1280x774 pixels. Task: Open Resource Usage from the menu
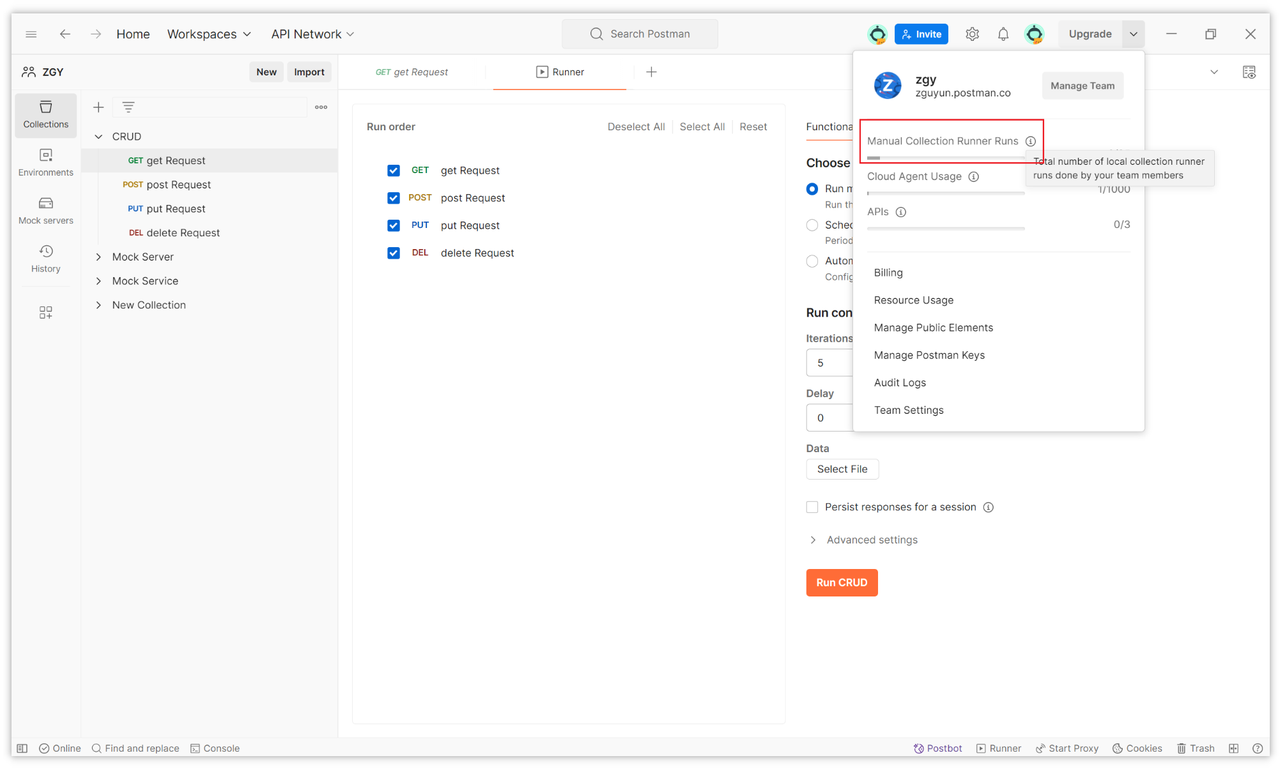pyautogui.click(x=914, y=300)
